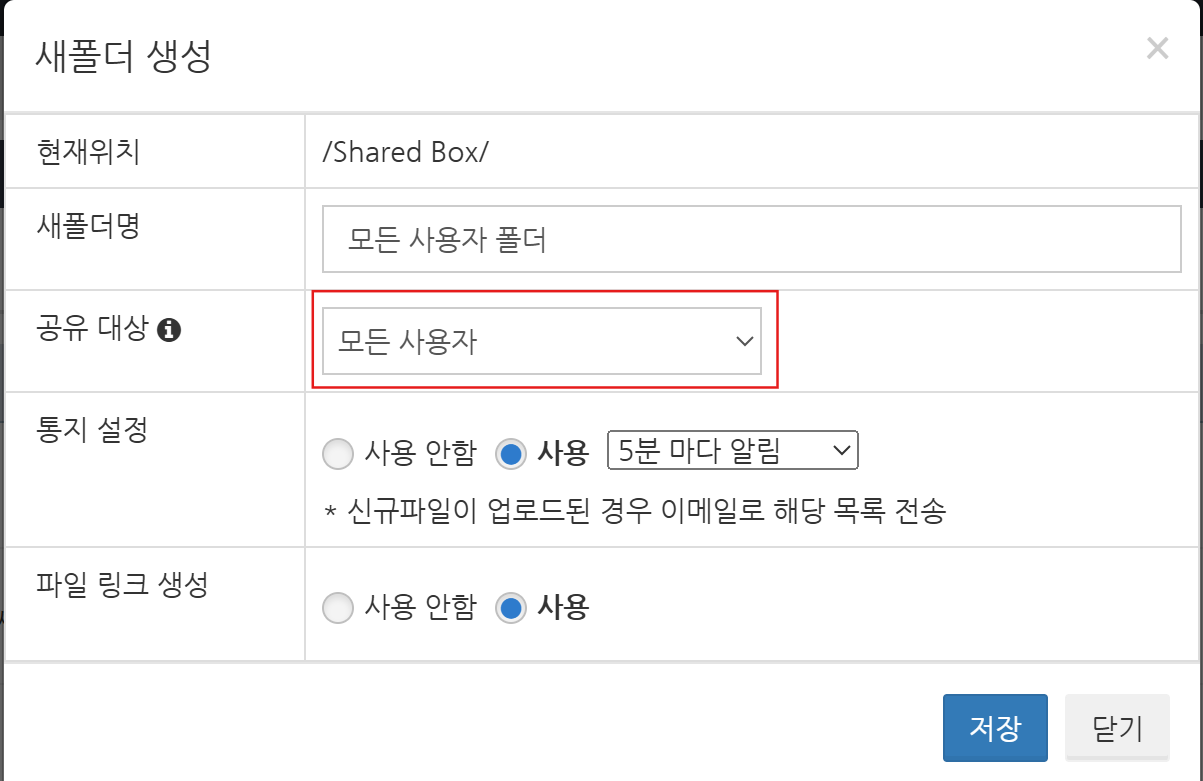Click the 새폴더명 text input field
This screenshot has width=1203, height=781.
coord(751,239)
